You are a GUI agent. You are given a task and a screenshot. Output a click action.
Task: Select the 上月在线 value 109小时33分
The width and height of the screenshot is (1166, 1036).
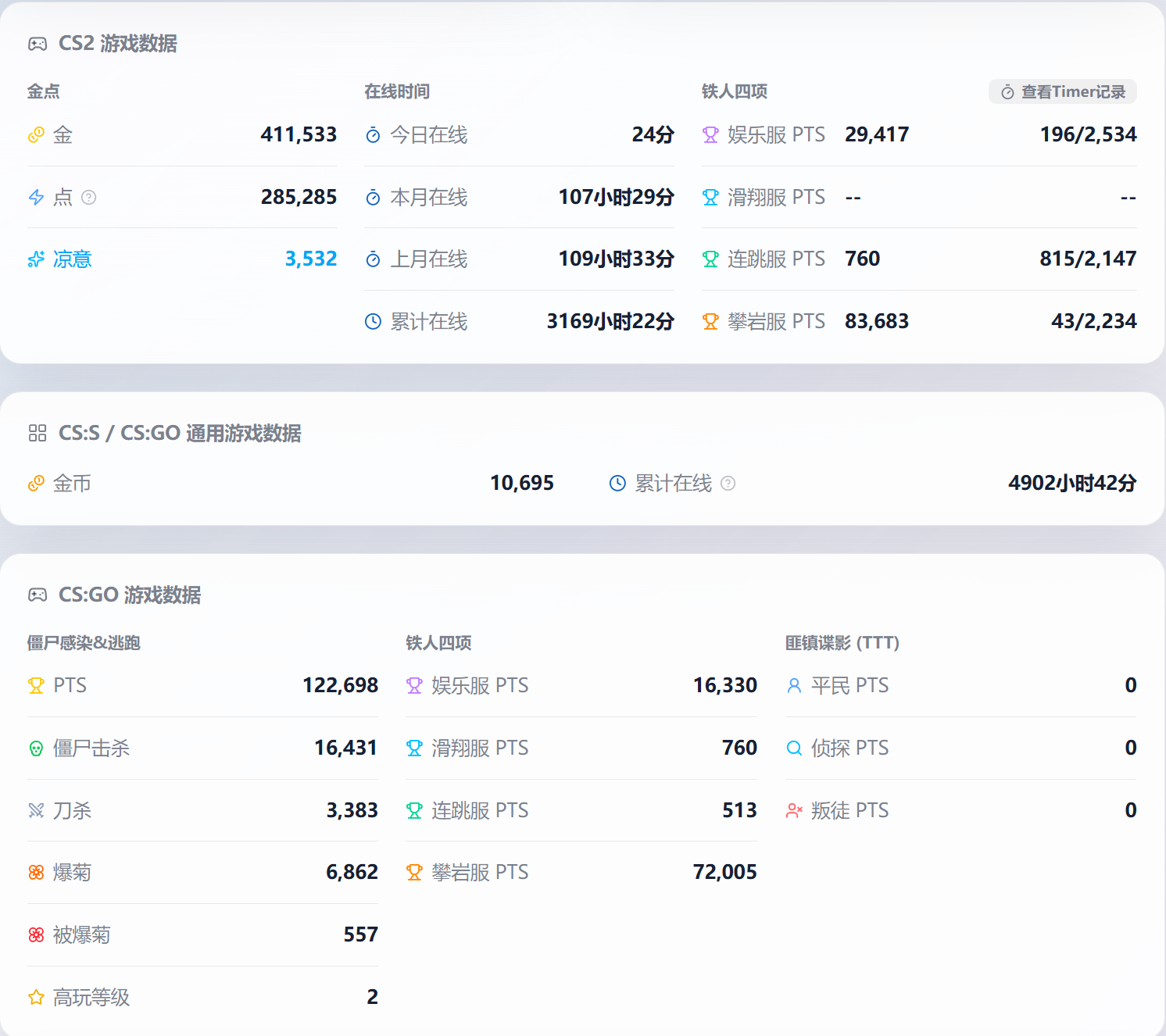click(x=617, y=259)
